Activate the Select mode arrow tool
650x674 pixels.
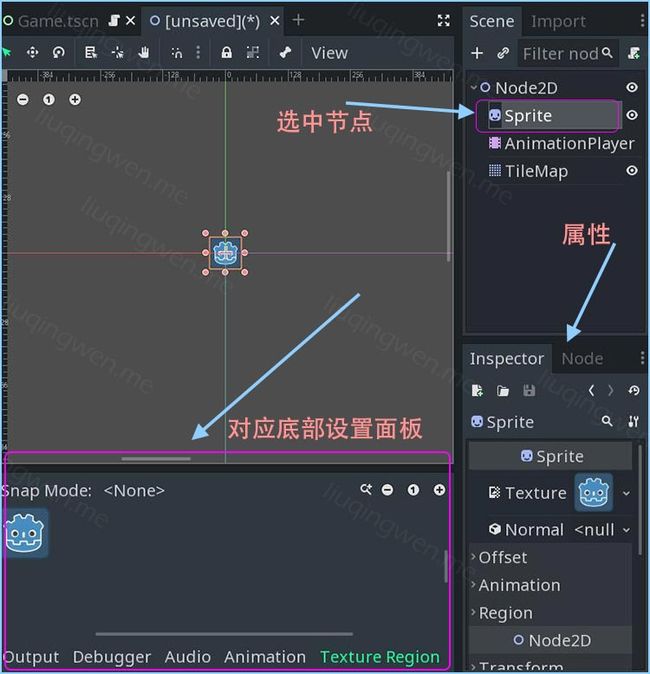[x=6, y=53]
